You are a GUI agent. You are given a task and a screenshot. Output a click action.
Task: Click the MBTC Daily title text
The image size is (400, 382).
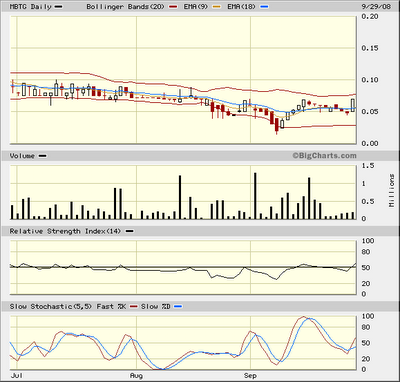coord(31,7)
